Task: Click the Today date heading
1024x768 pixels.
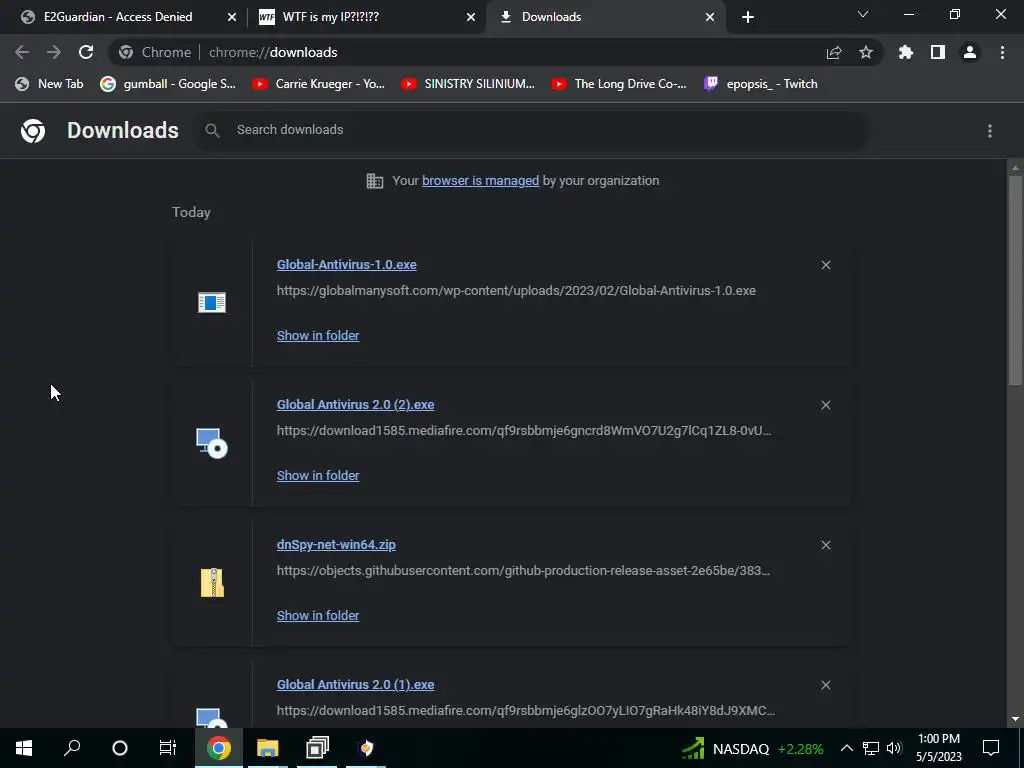Action: [191, 212]
